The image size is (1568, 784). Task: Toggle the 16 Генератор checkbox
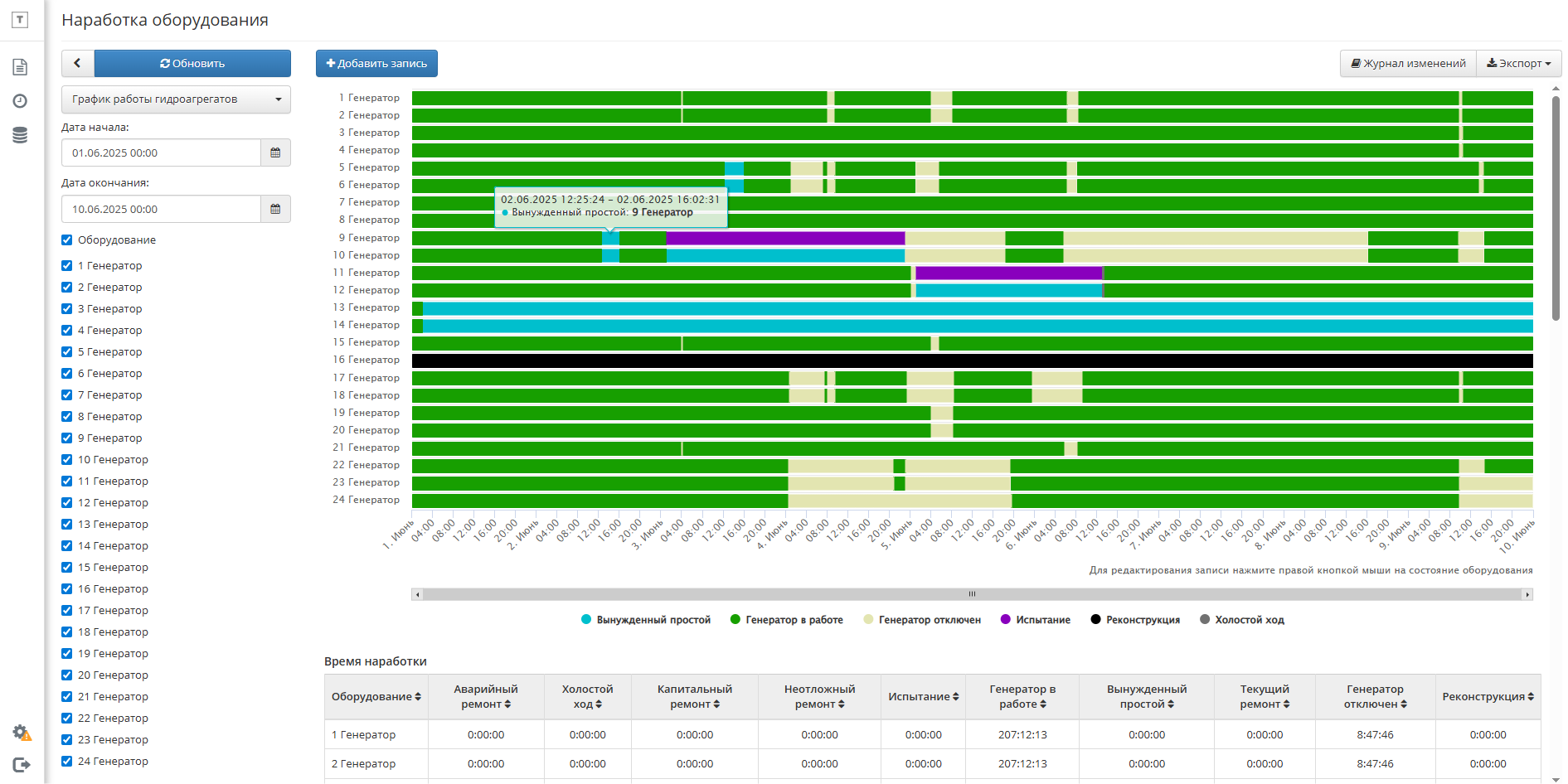[67, 589]
